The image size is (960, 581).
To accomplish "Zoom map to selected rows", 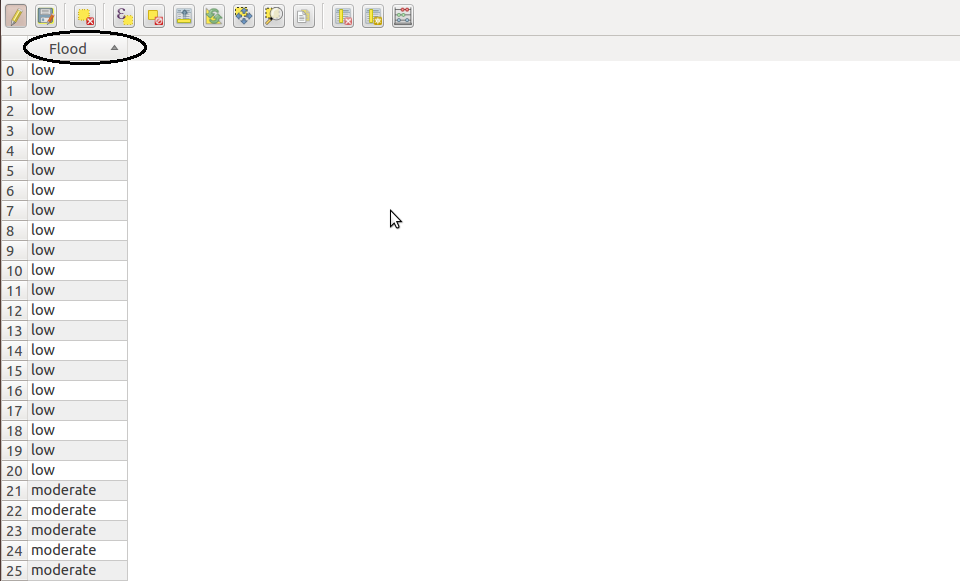I will tap(274, 17).
